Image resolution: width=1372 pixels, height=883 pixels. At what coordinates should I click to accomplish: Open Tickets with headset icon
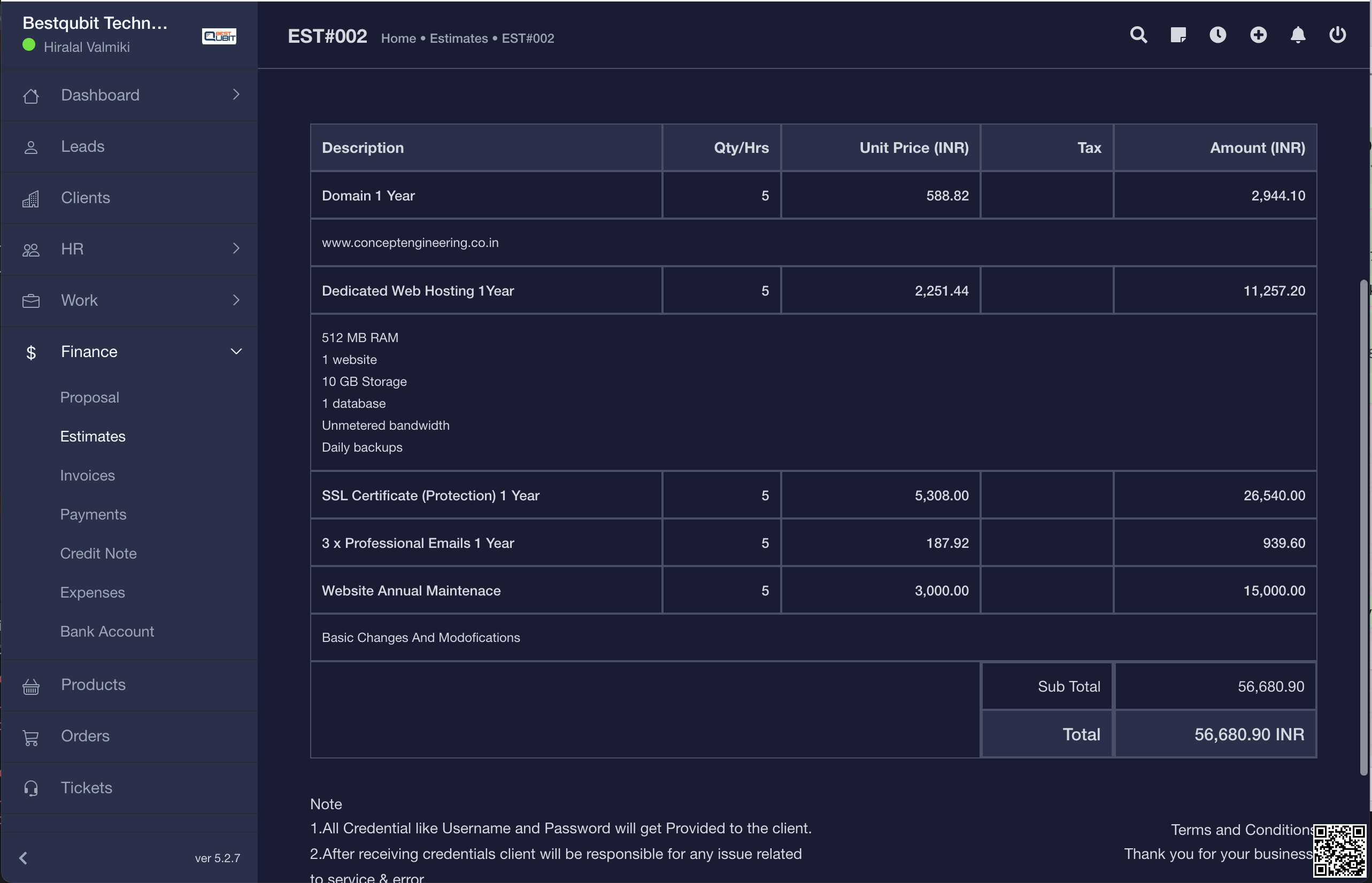tap(31, 788)
